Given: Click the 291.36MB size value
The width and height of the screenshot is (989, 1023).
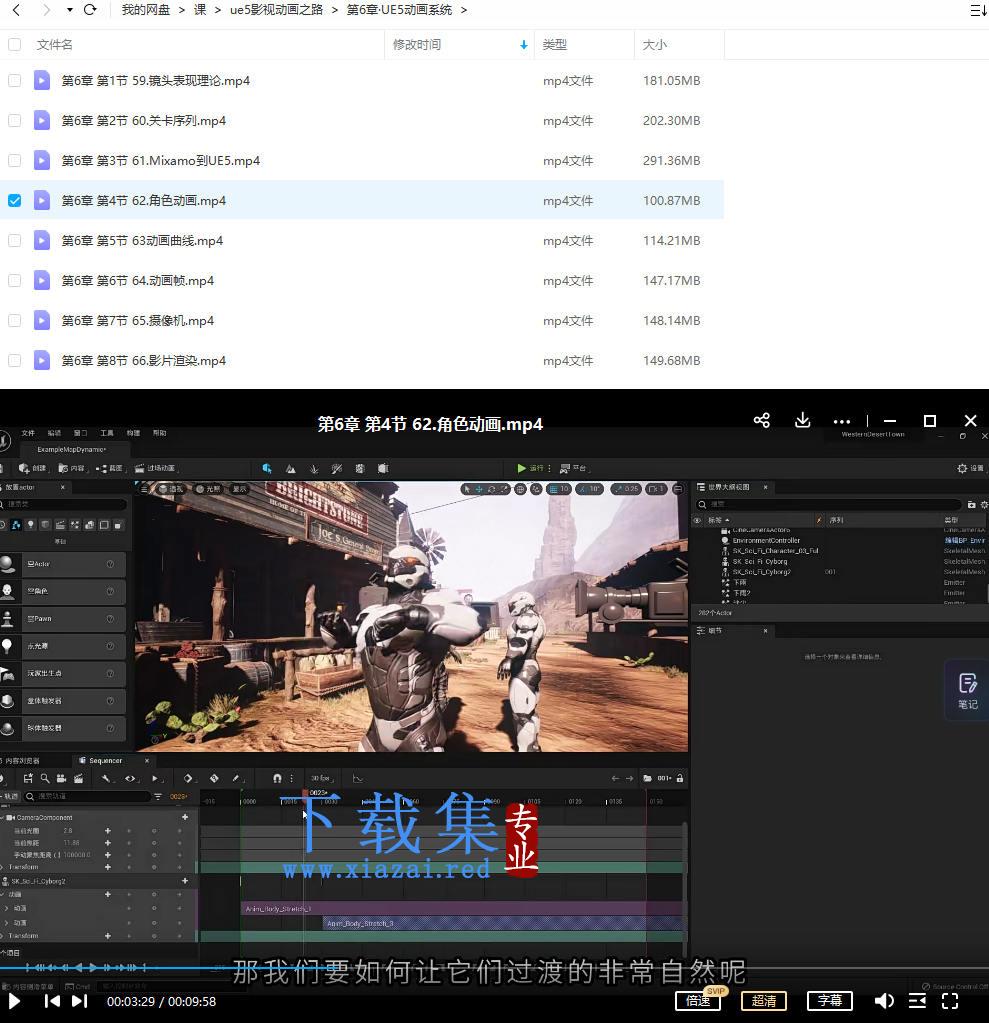Looking at the screenshot, I should pyautogui.click(x=671, y=160).
